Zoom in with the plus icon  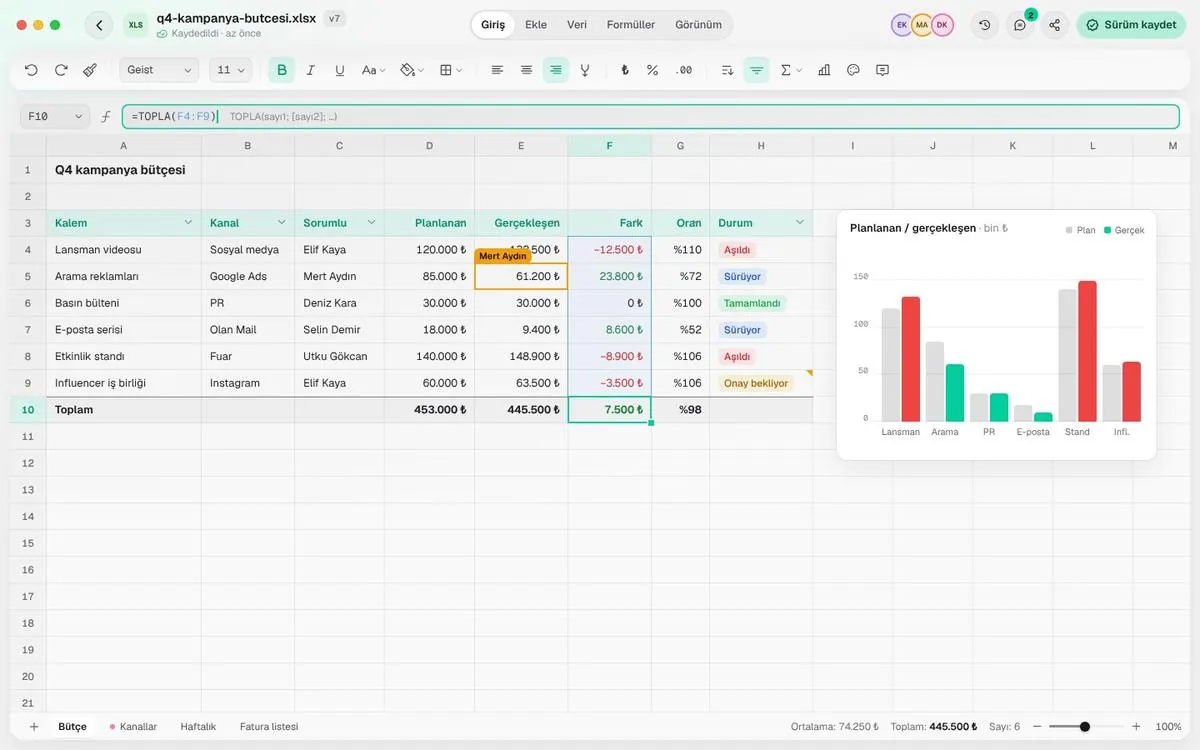(1136, 727)
